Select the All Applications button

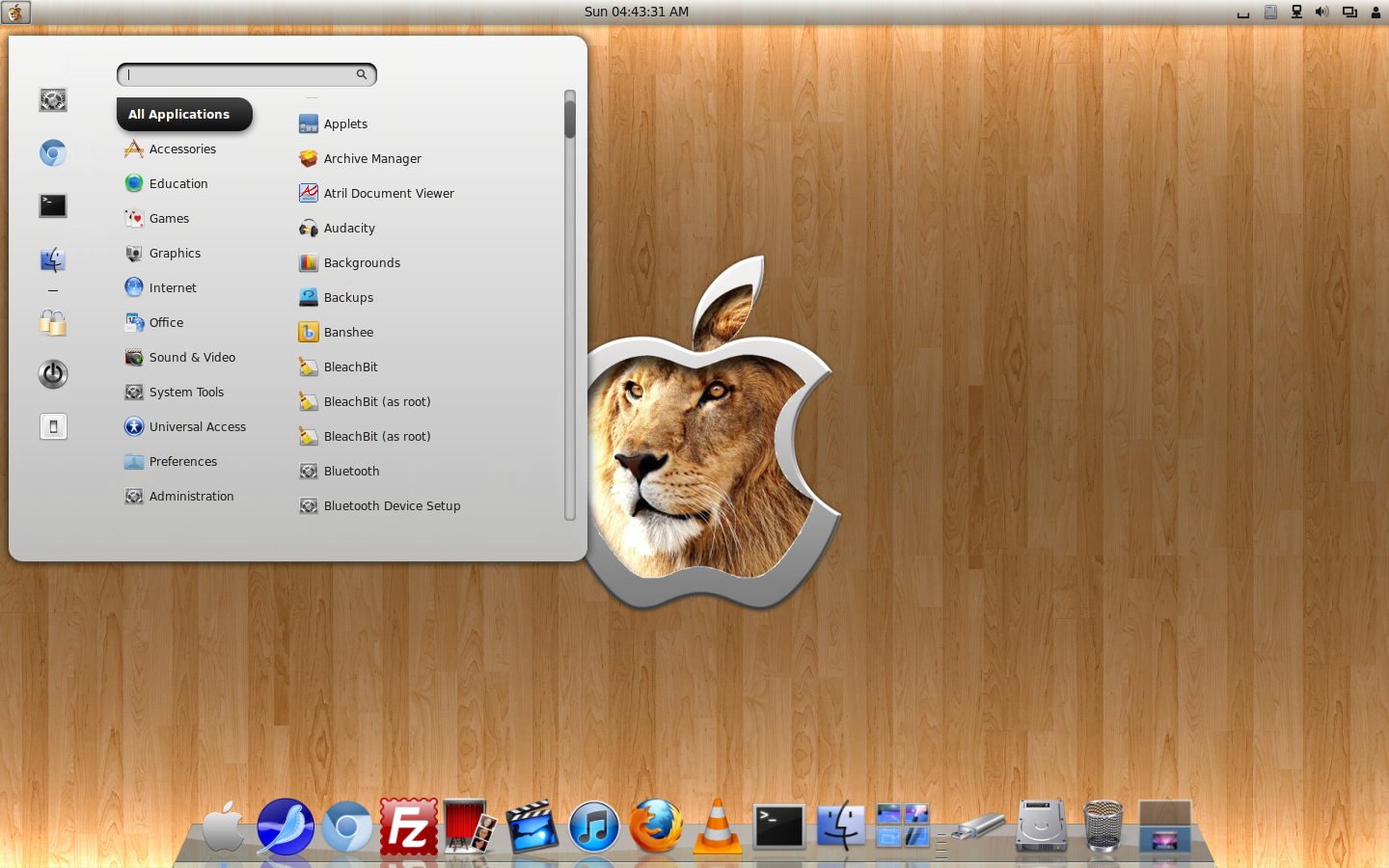coord(184,114)
